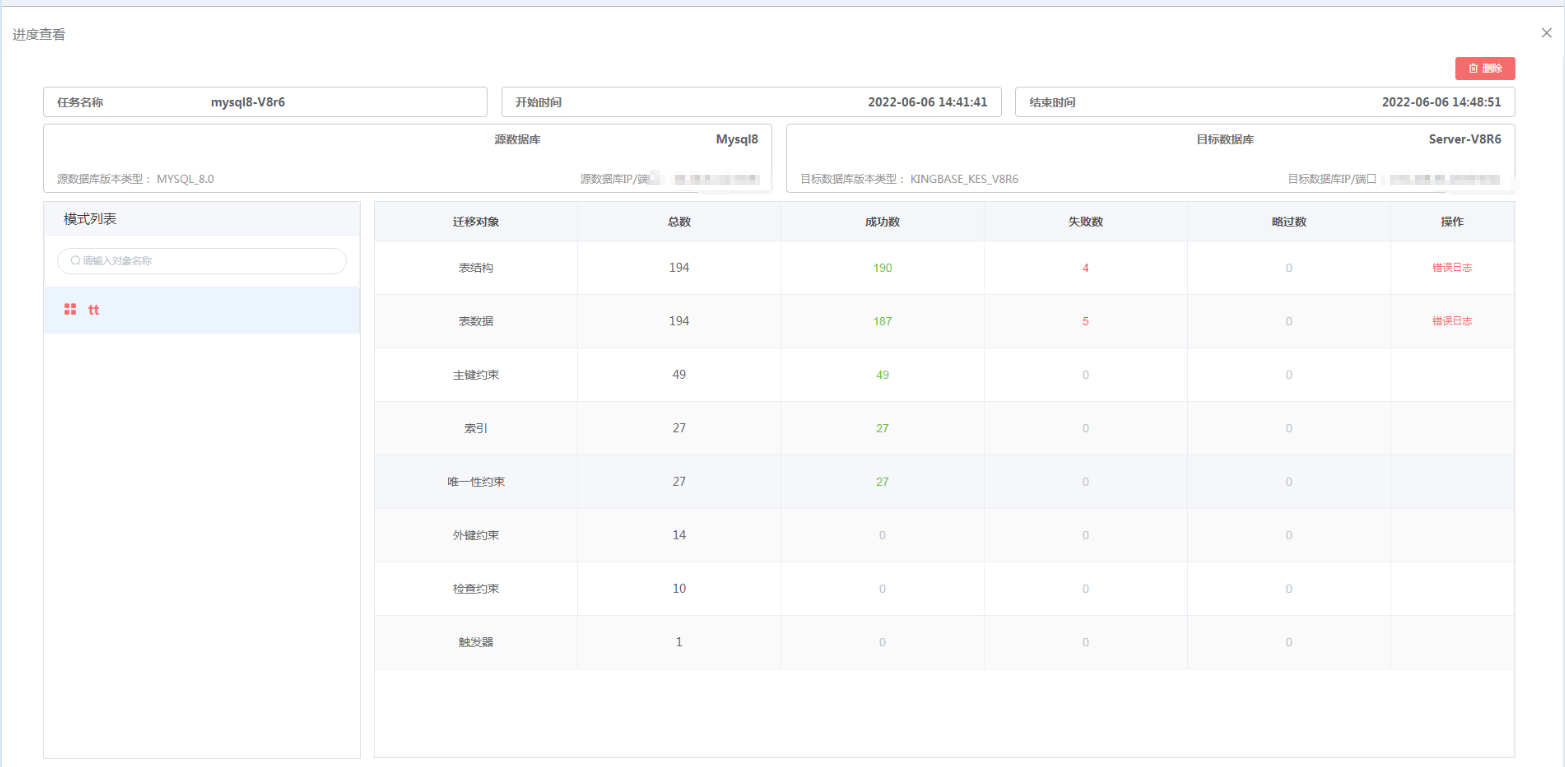Open the 错误日志 for the 表数据 row
The width and height of the screenshot is (1565, 767).
tap(1451, 321)
